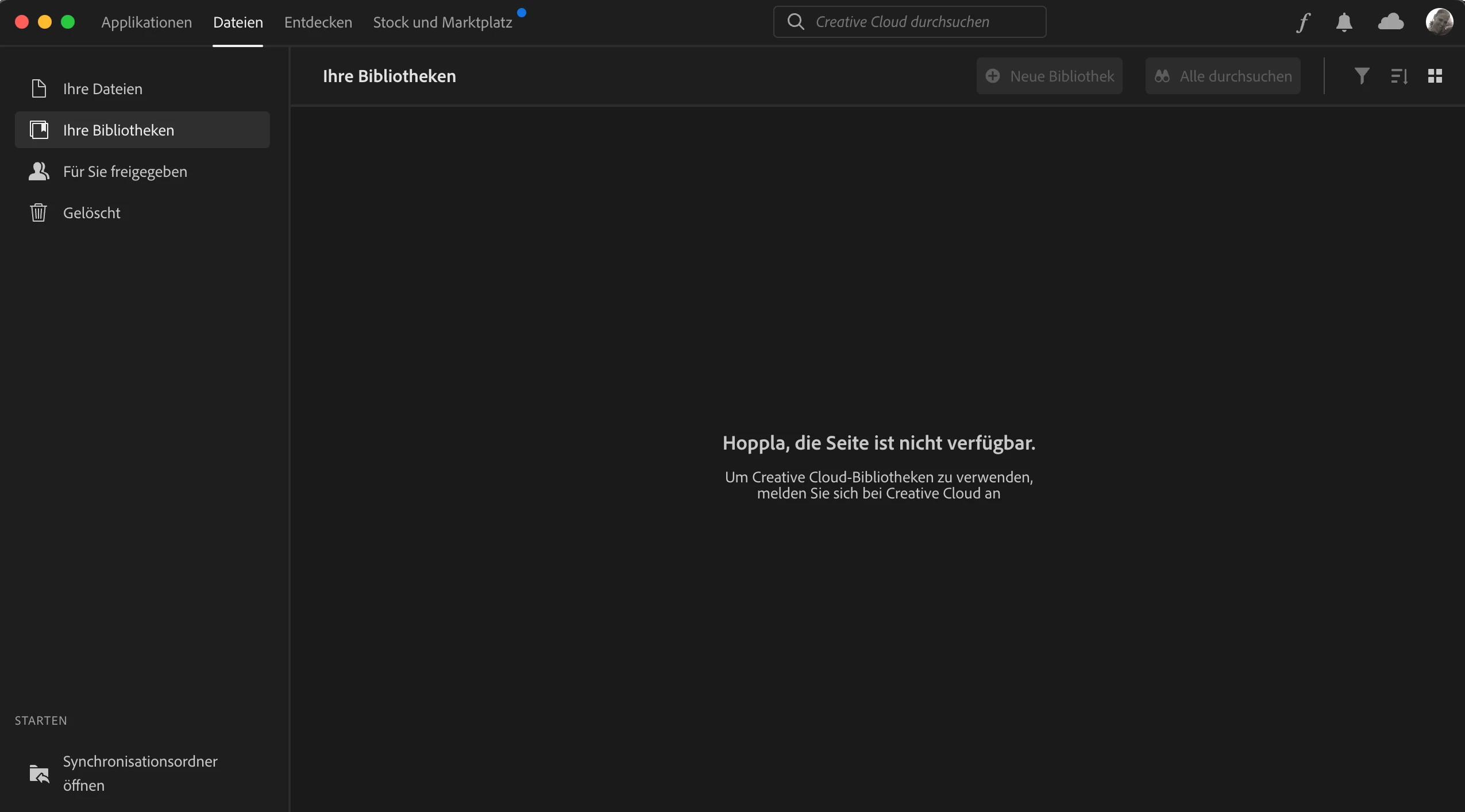Switch to Entdecken tab

click(x=318, y=22)
